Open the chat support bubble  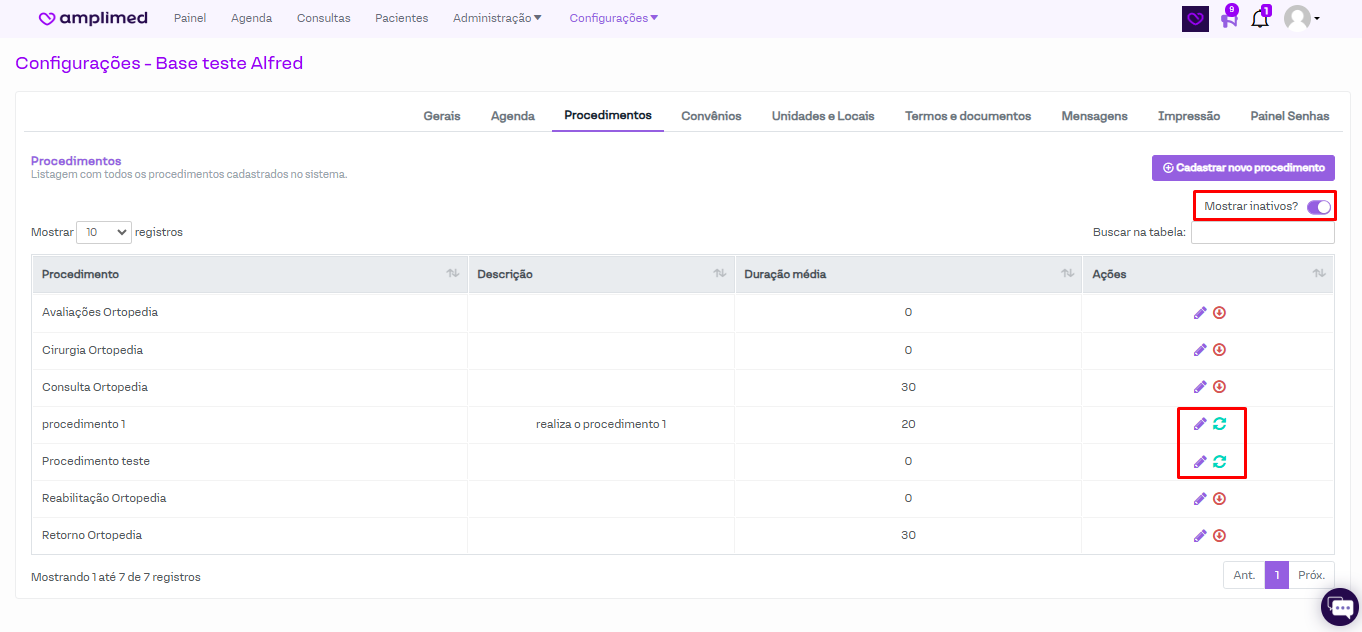(1341, 608)
